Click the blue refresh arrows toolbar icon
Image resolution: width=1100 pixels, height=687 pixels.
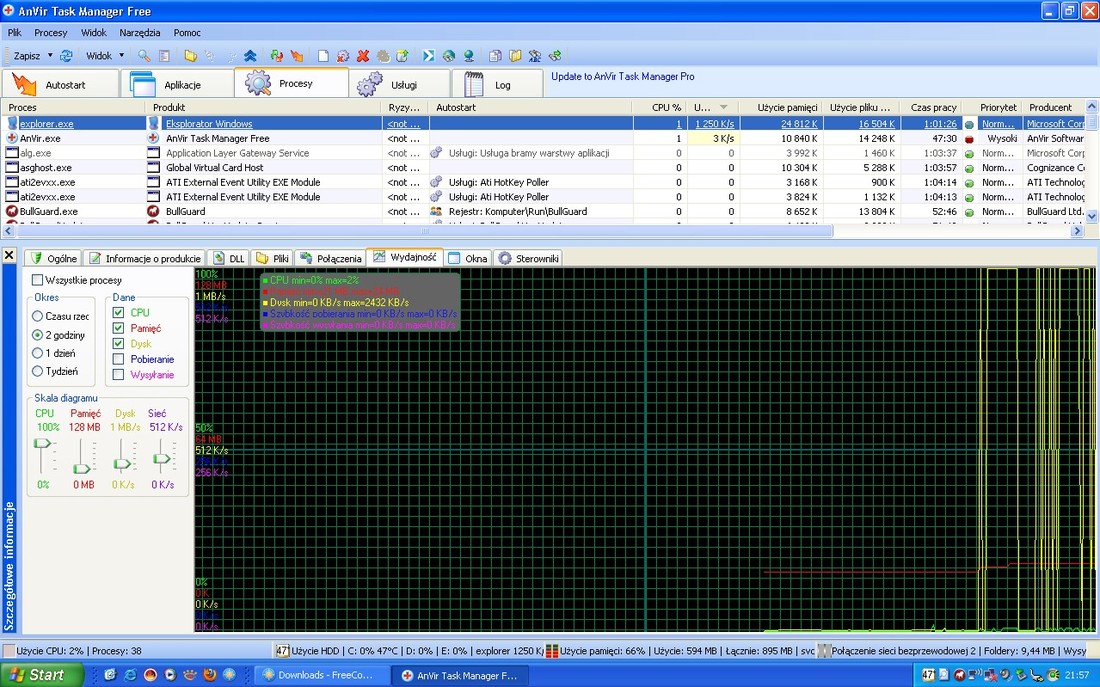tap(66, 55)
